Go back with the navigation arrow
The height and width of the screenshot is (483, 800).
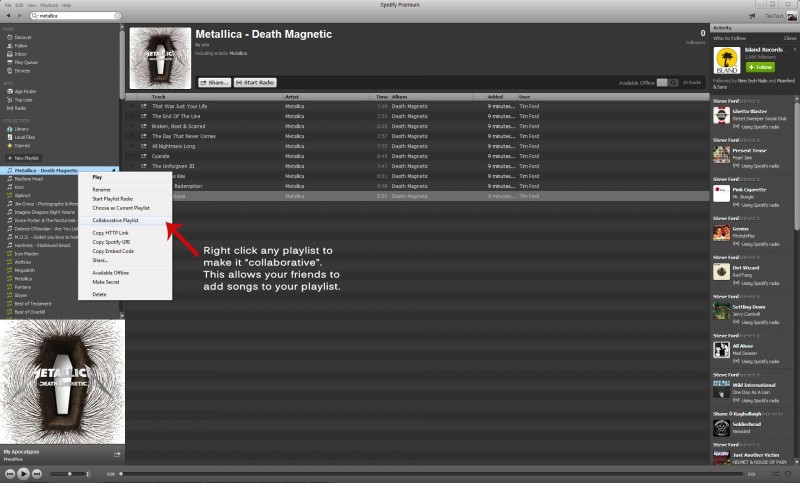click(7, 17)
